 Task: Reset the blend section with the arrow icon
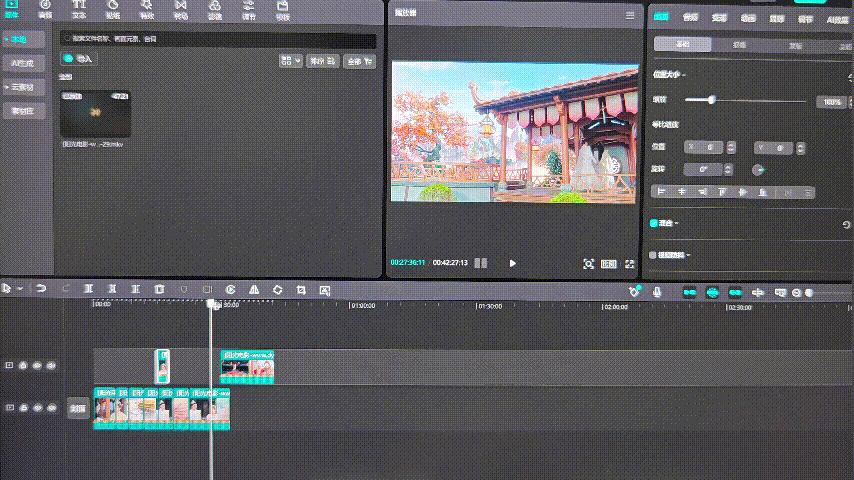[846, 224]
